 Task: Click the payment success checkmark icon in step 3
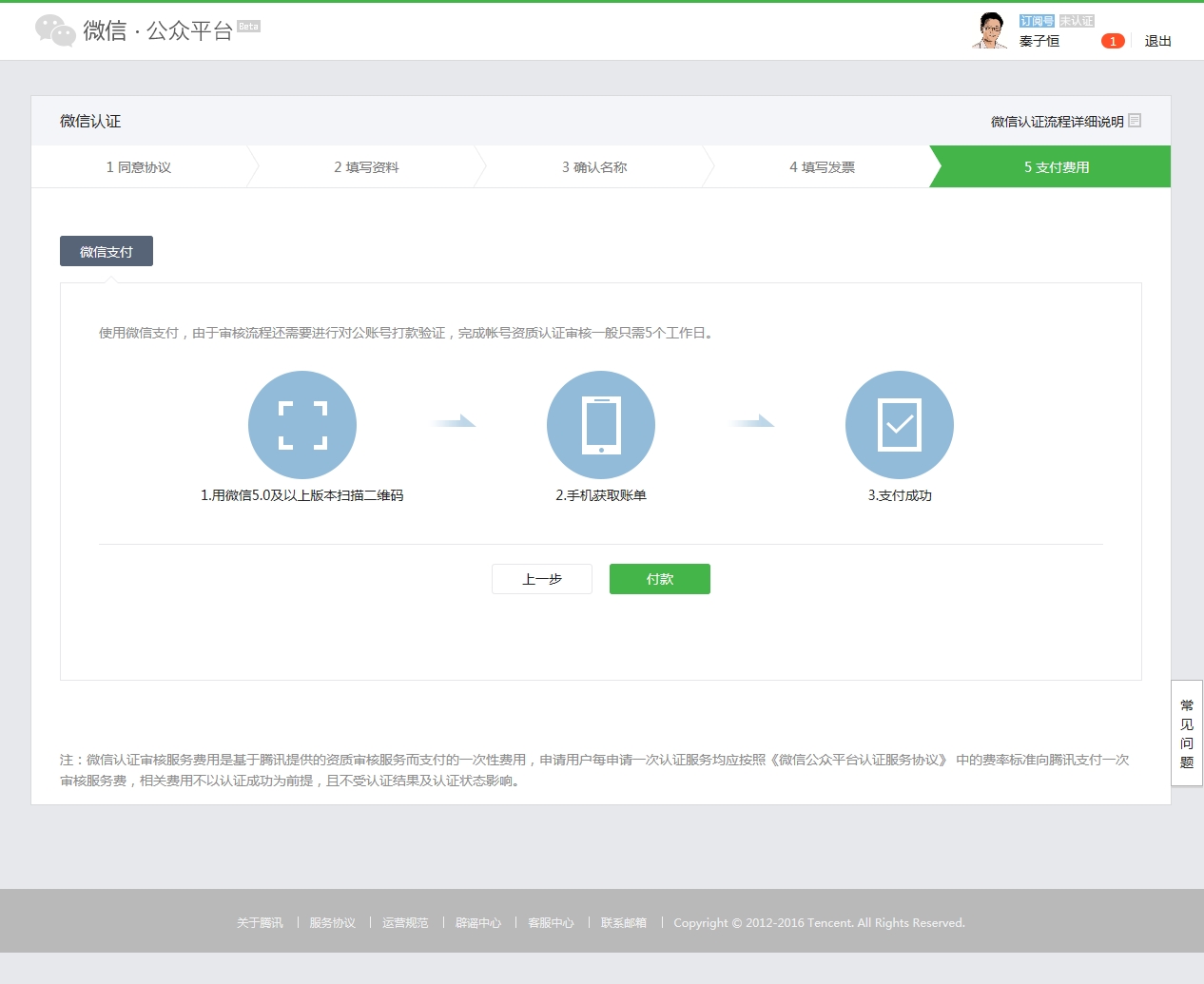(899, 425)
